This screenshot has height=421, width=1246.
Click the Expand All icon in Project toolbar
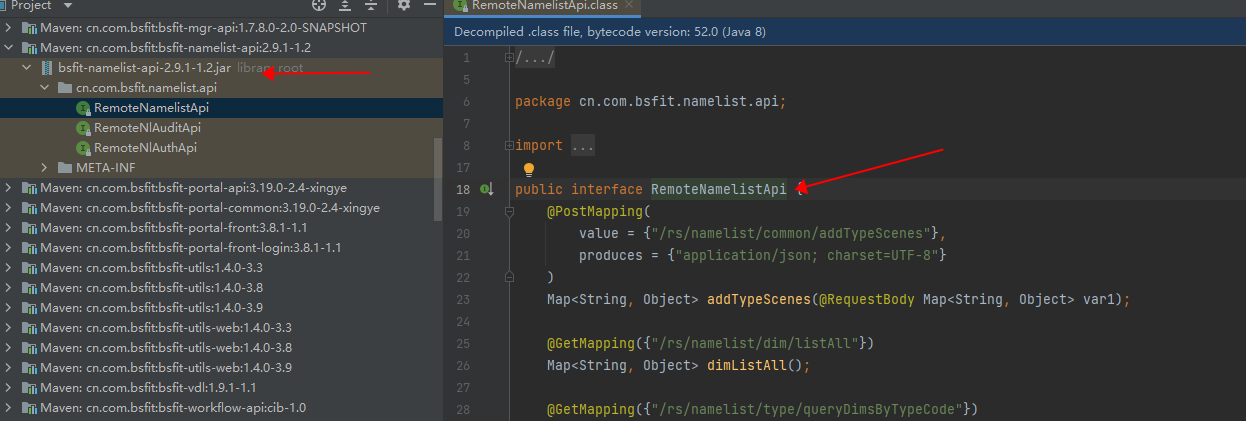[x=345, y=5]
